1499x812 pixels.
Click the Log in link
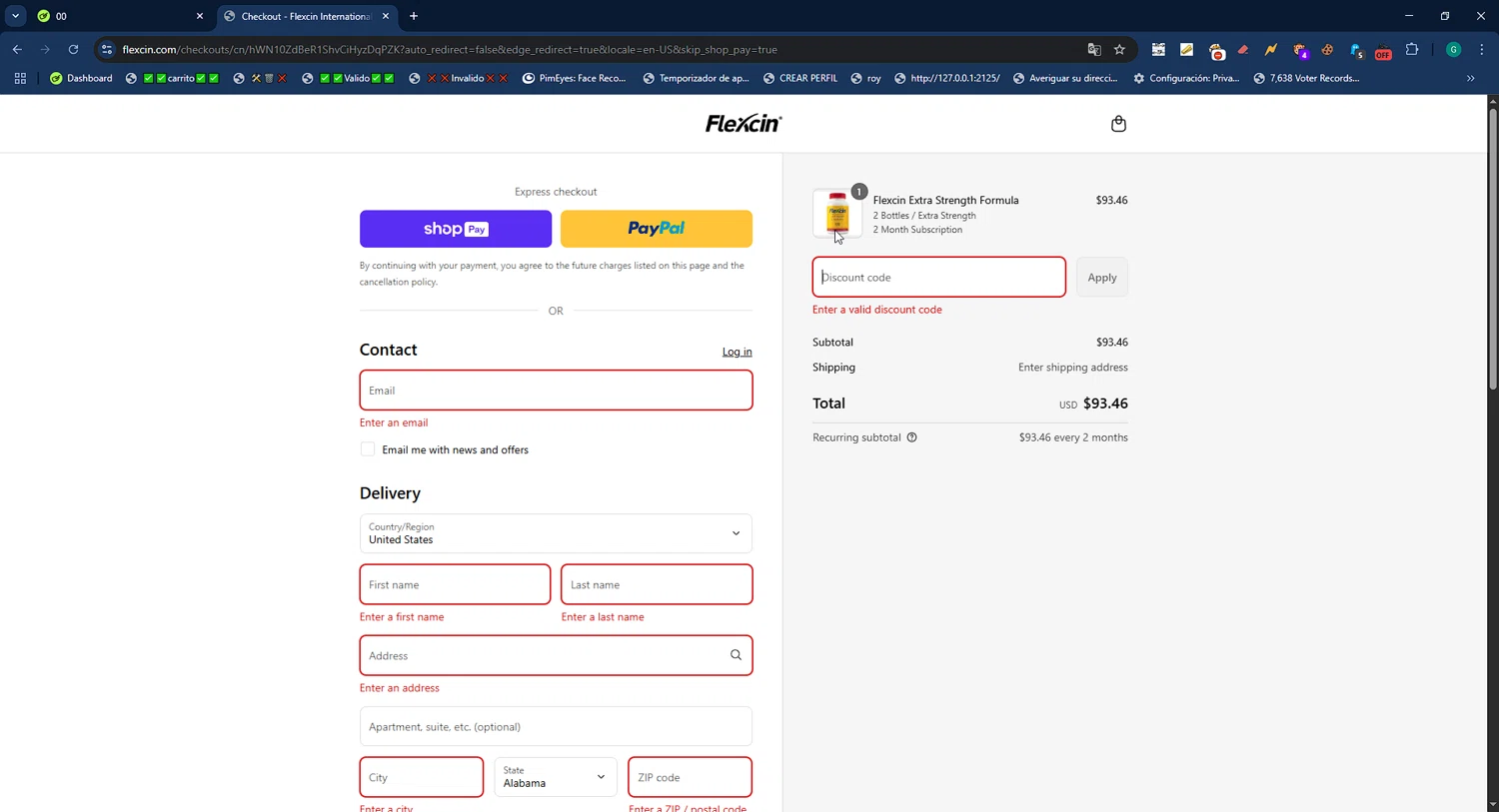point(738,352)
